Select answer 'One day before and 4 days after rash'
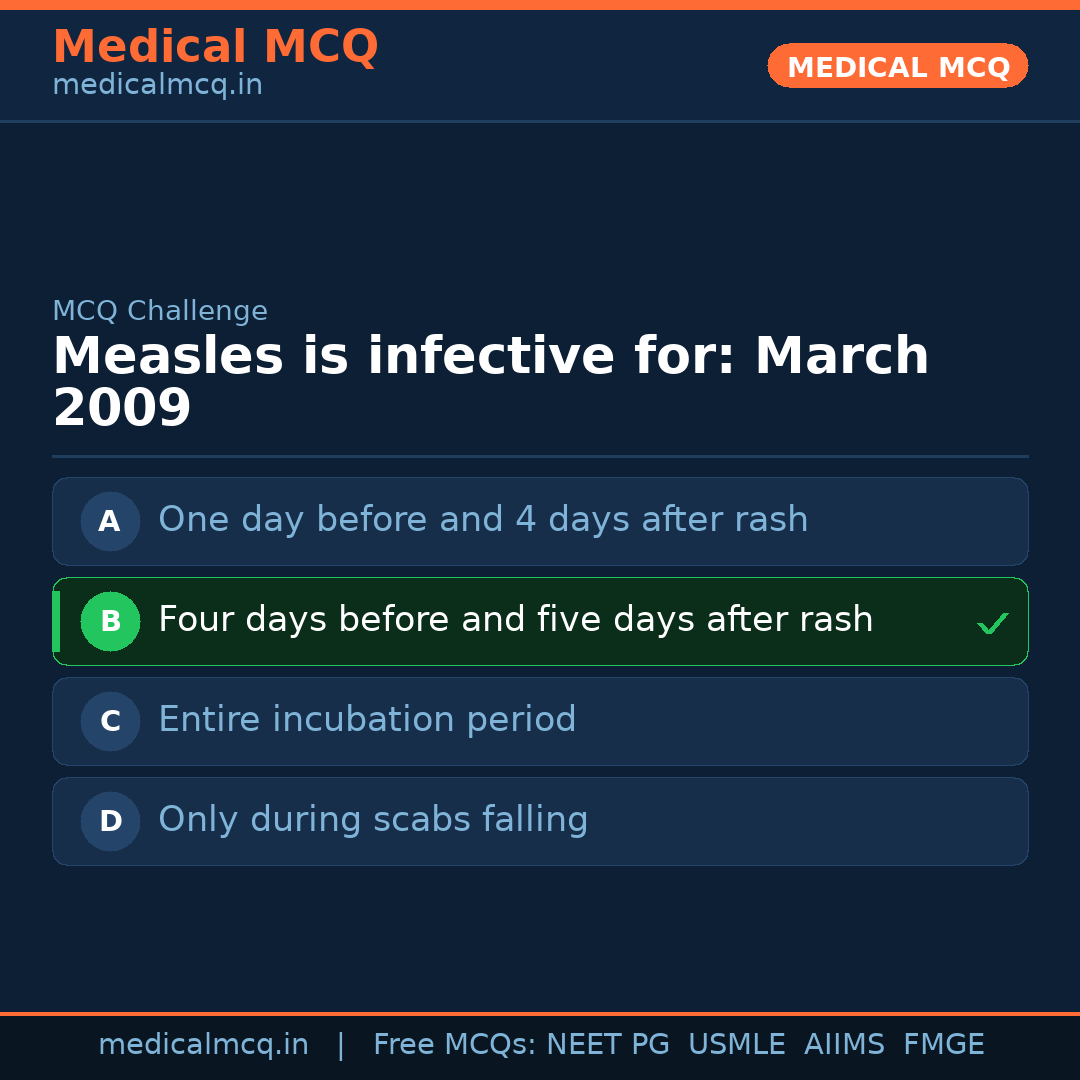Image resolution: width=1080 pixels, height=1080 pixels. pyautogui.click(x=483, y=520)
